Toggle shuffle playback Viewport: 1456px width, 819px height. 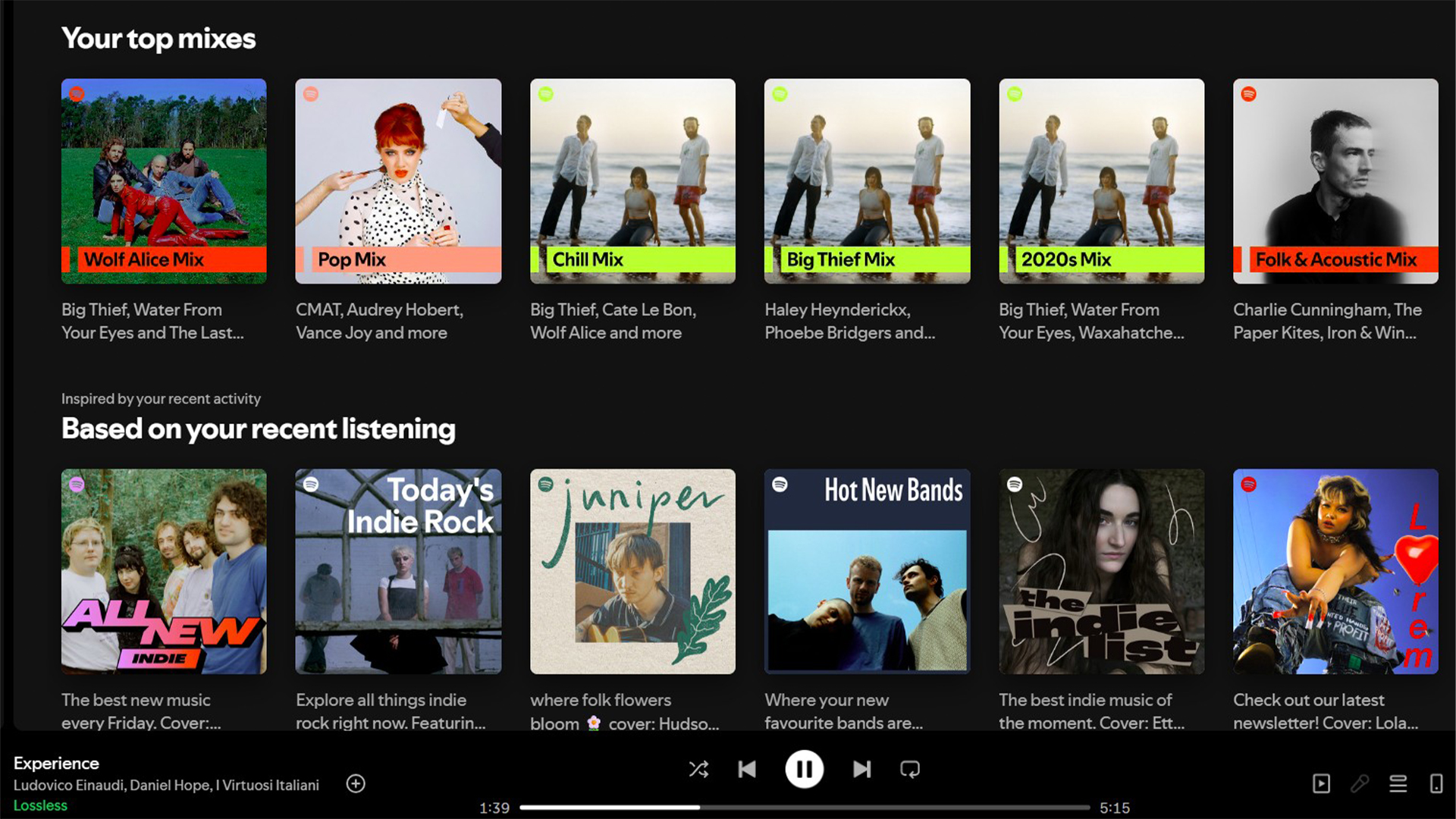tap(698, 770)
